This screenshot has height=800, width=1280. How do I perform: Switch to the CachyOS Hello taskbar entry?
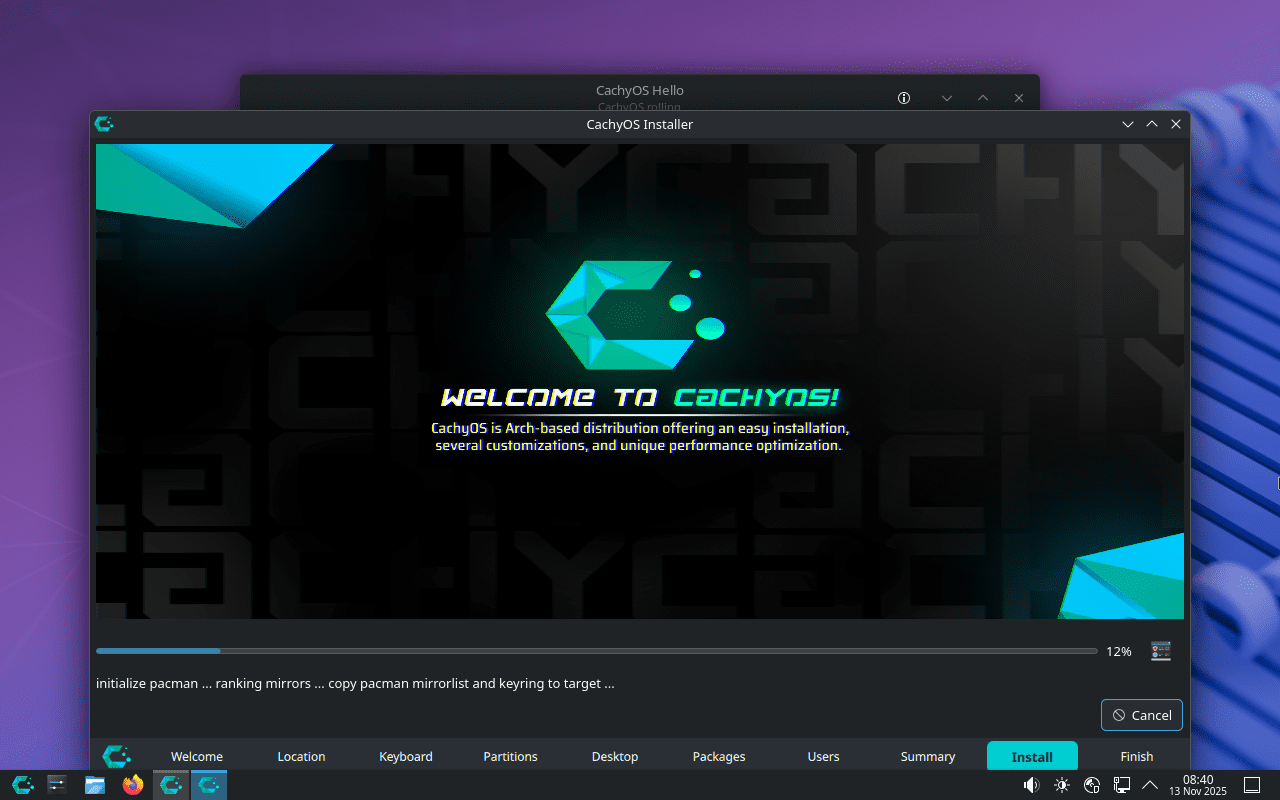tap(170, 785)
